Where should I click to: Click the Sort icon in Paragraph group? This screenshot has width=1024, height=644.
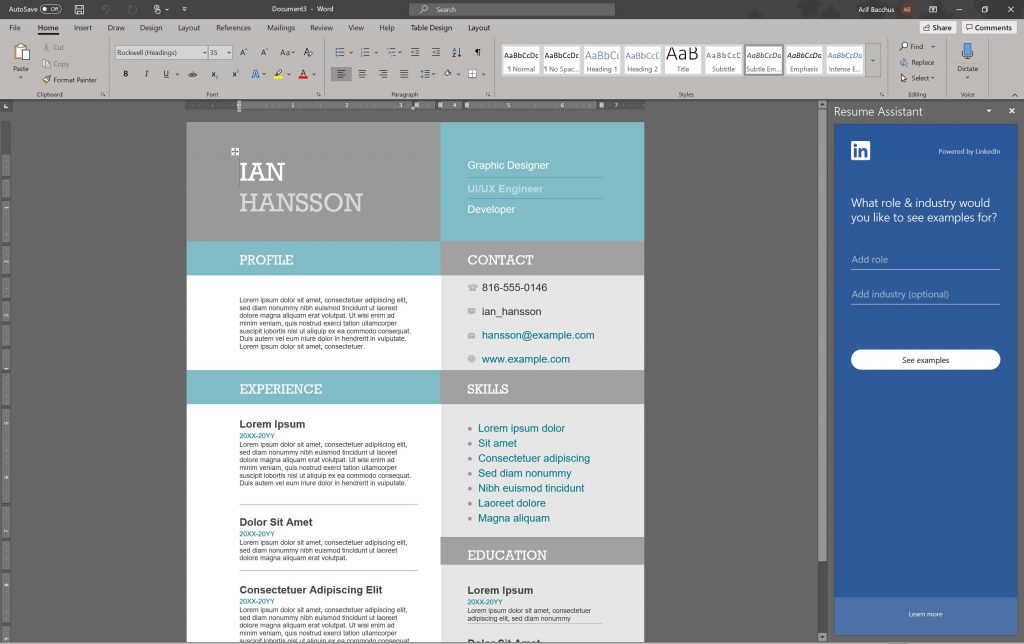457,53
